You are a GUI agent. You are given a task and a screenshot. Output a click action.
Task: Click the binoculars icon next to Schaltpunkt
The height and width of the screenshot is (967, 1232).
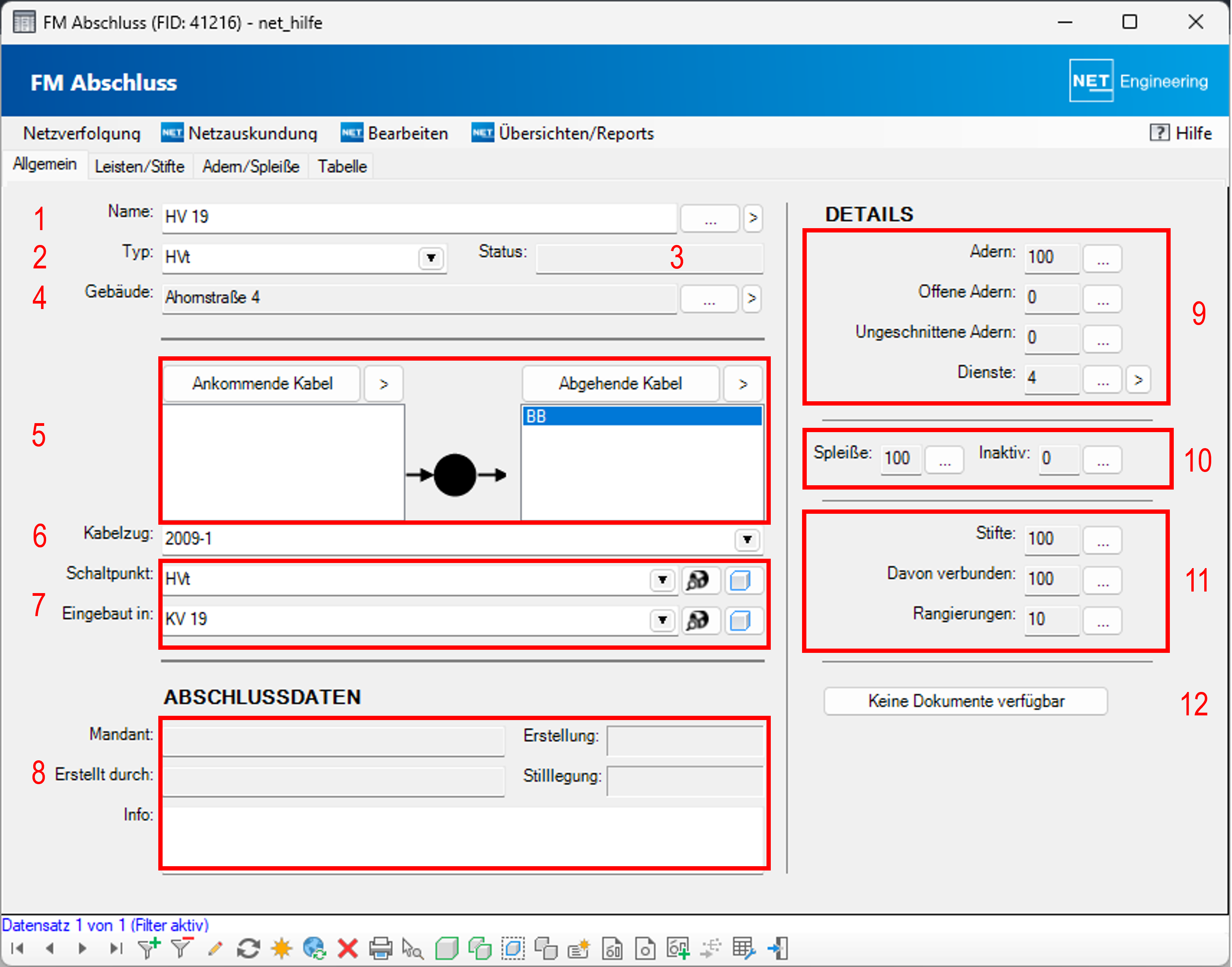point(698,580)
